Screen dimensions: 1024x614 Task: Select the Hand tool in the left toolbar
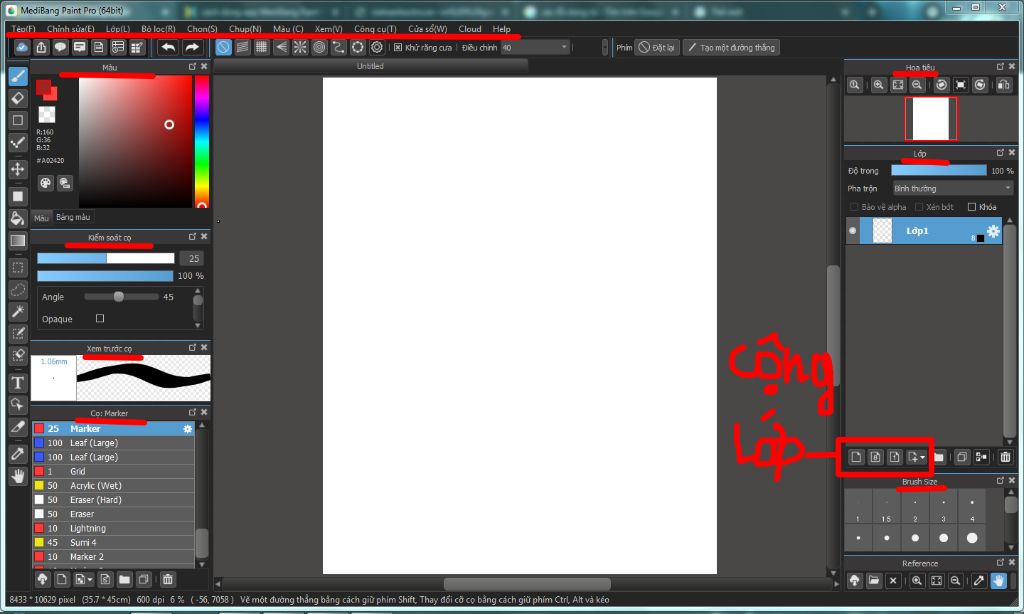point(18,476)
